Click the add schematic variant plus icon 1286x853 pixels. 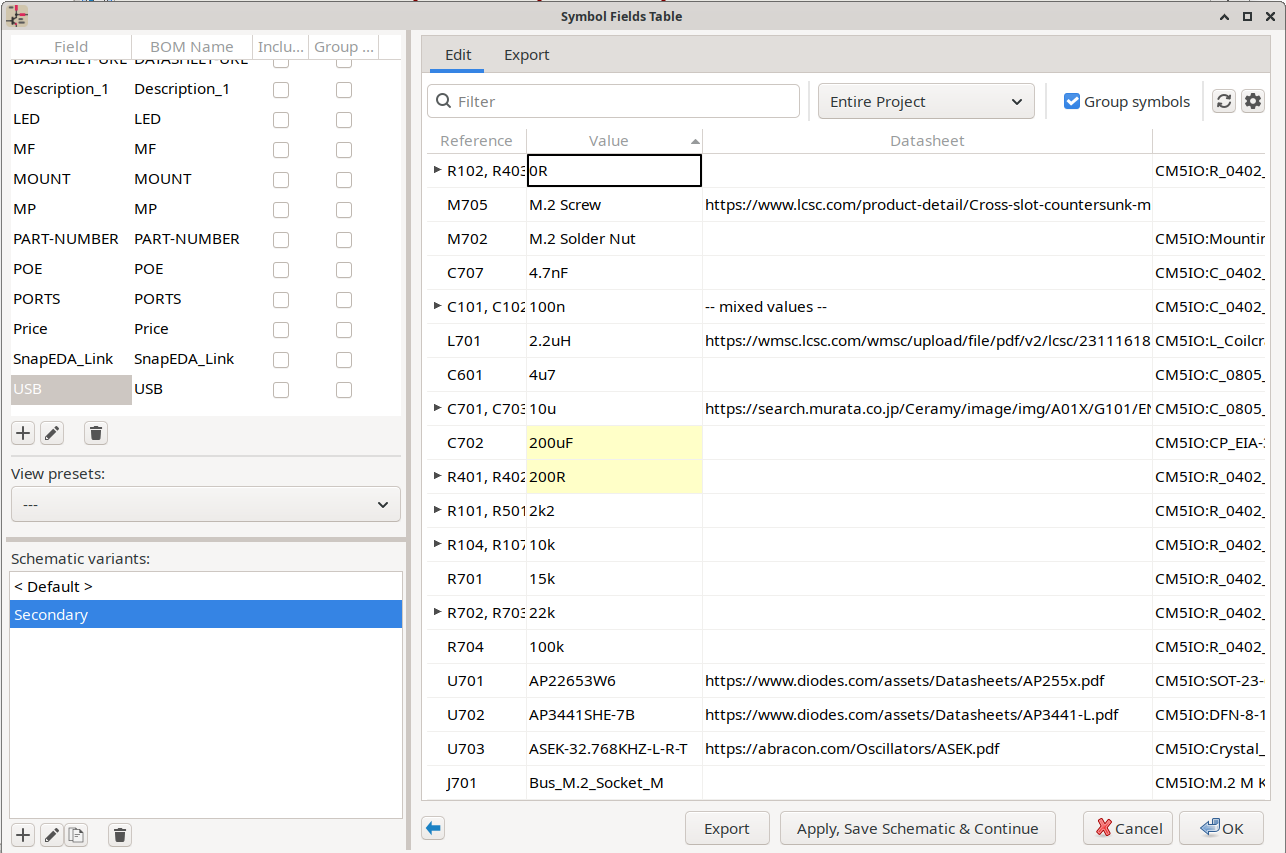pos(22,835)
